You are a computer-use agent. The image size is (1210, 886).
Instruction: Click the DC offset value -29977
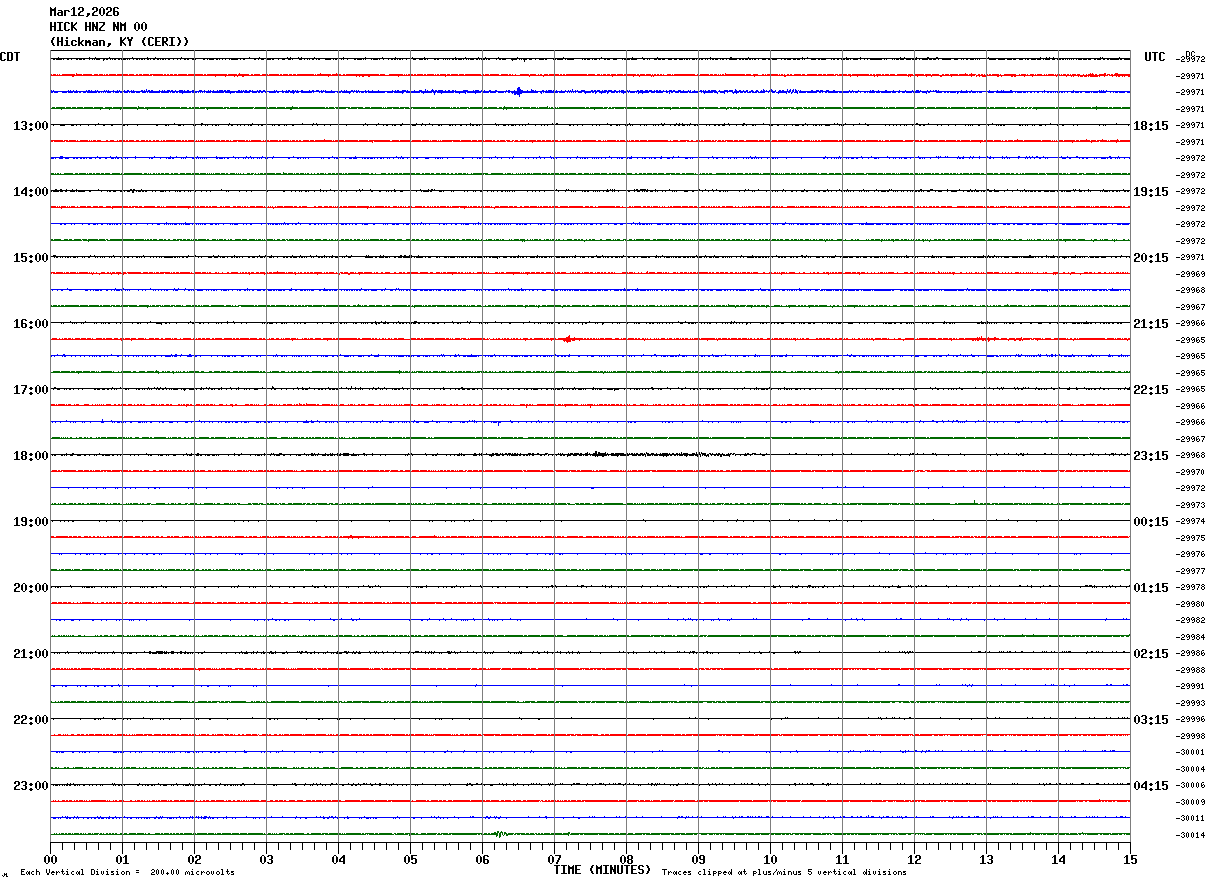click(x=1191, y=571)
